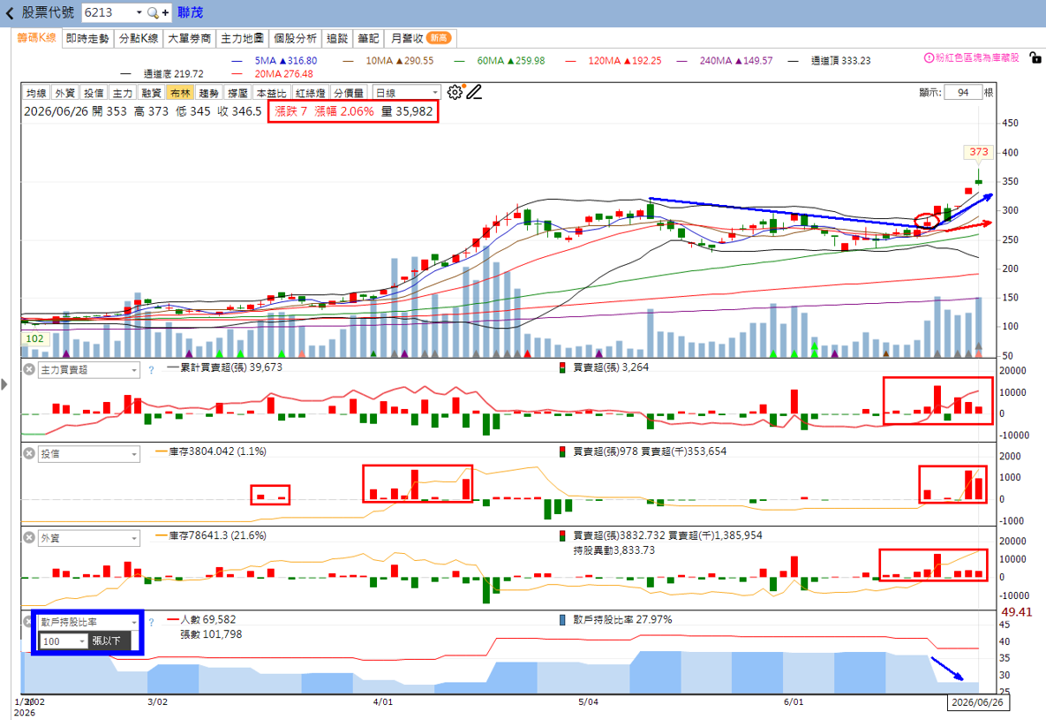Click the stock code input showing 6213

coord(109,13)
